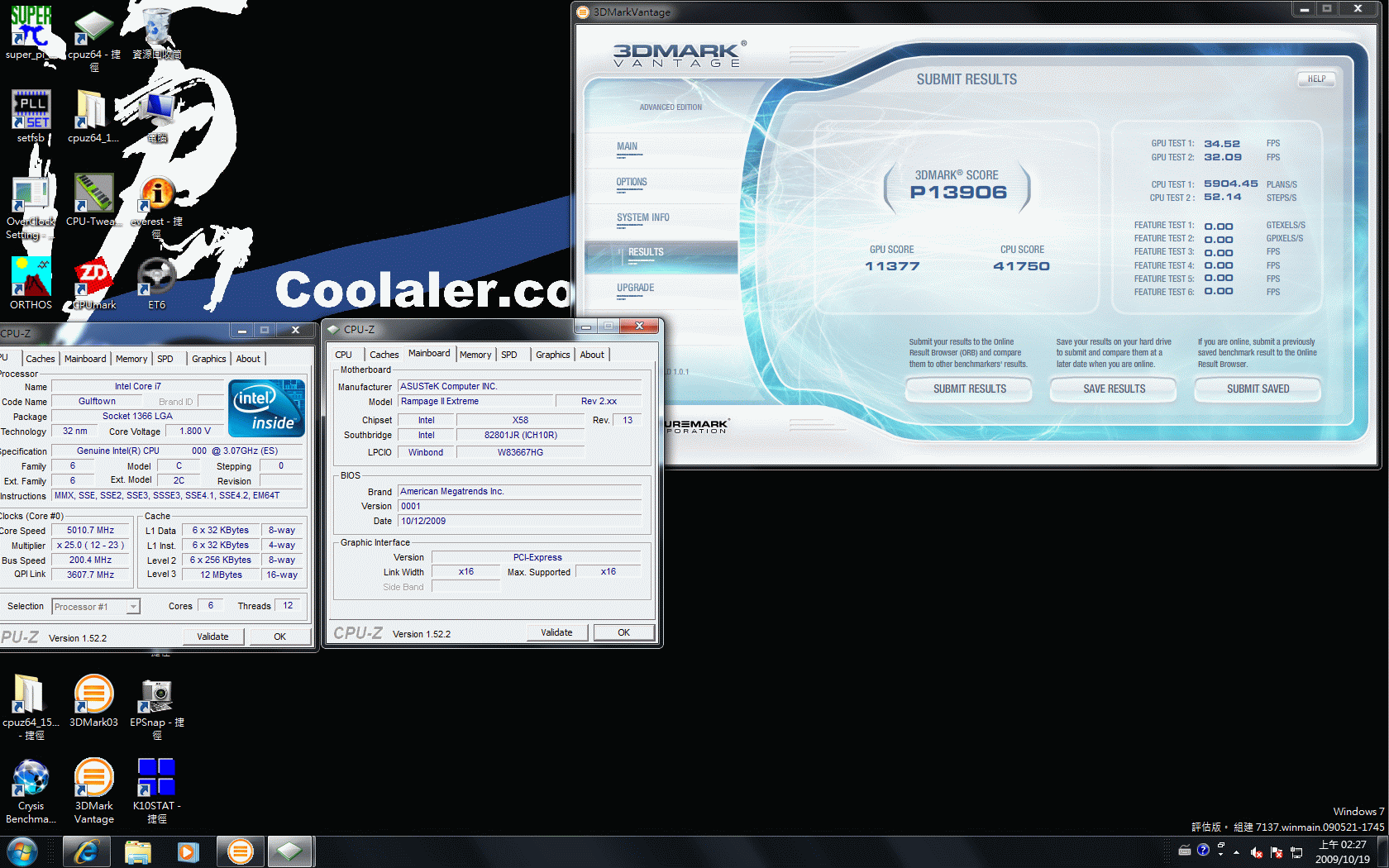Open OPTIONS section in 3DMark sidebar
The image size is (1389, 868).
[632, 183]
